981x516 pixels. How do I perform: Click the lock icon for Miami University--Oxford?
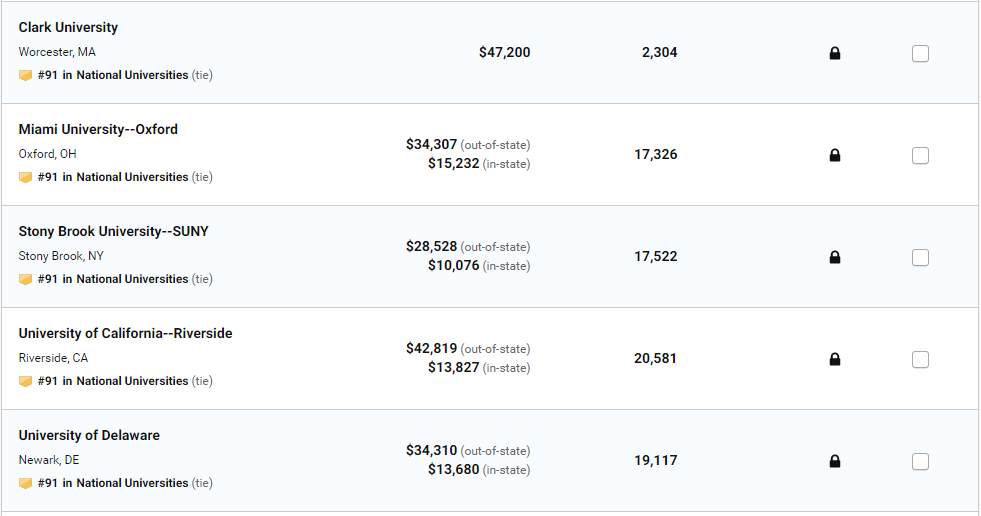(x=835, y=155)
